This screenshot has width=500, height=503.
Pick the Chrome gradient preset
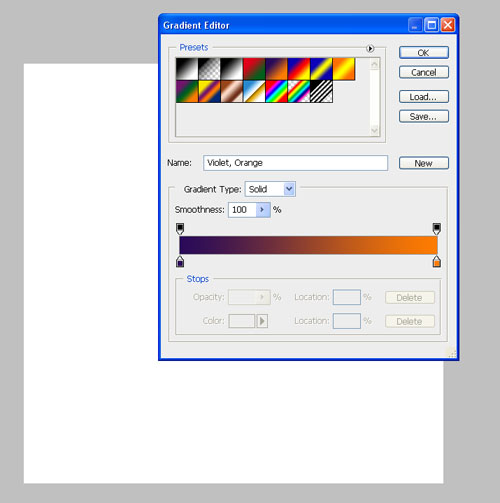[254, 91]
